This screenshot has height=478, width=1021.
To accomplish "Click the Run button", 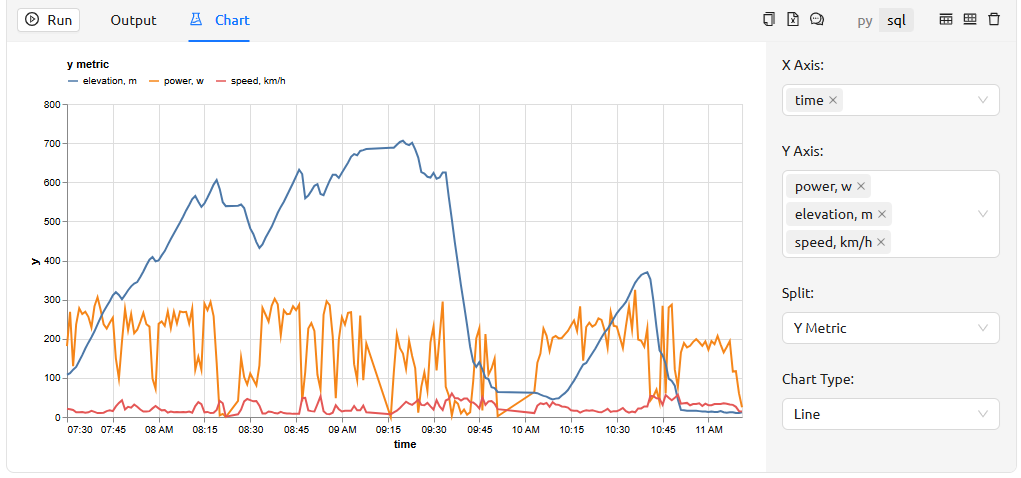I will [x=48, y=20].
